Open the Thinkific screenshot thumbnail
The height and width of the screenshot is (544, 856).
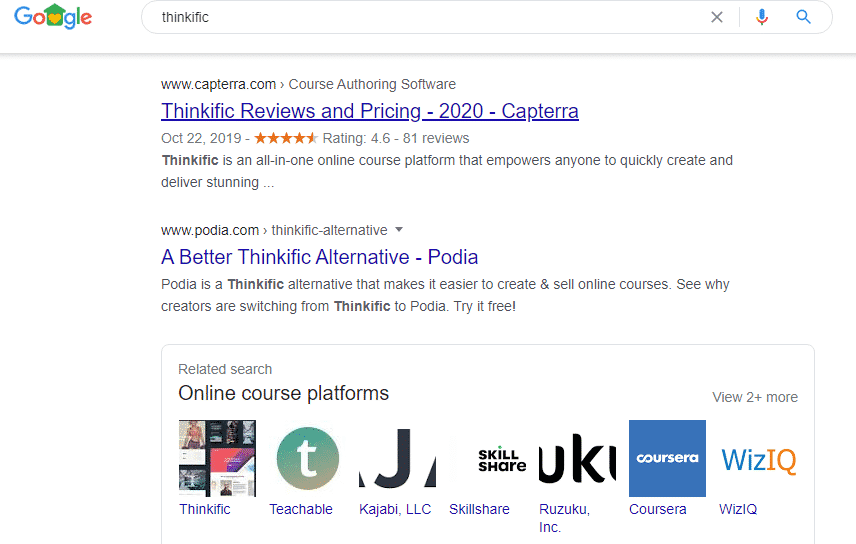pos(217,458)
